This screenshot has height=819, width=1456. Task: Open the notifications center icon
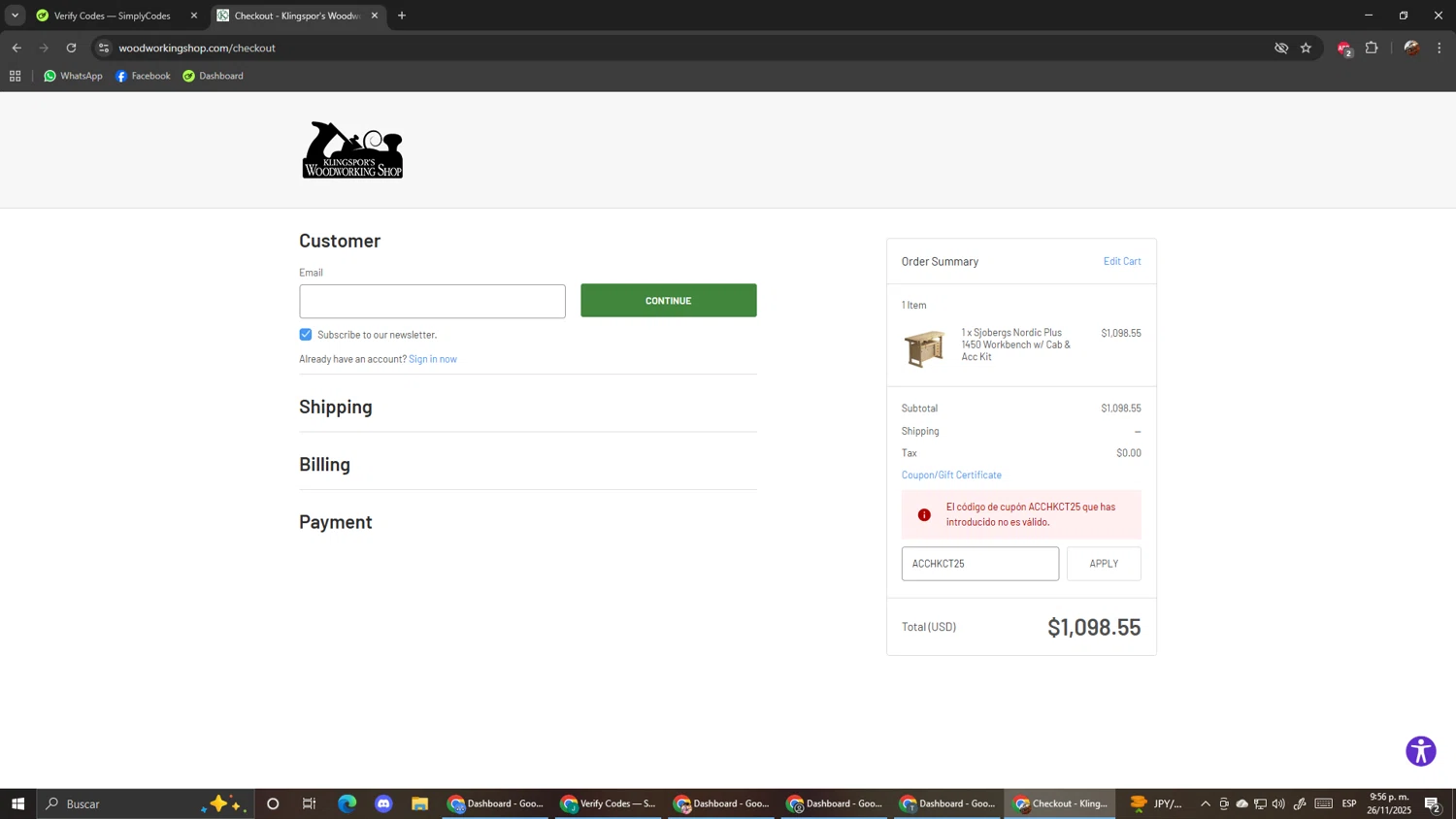tap(1433, 803)
